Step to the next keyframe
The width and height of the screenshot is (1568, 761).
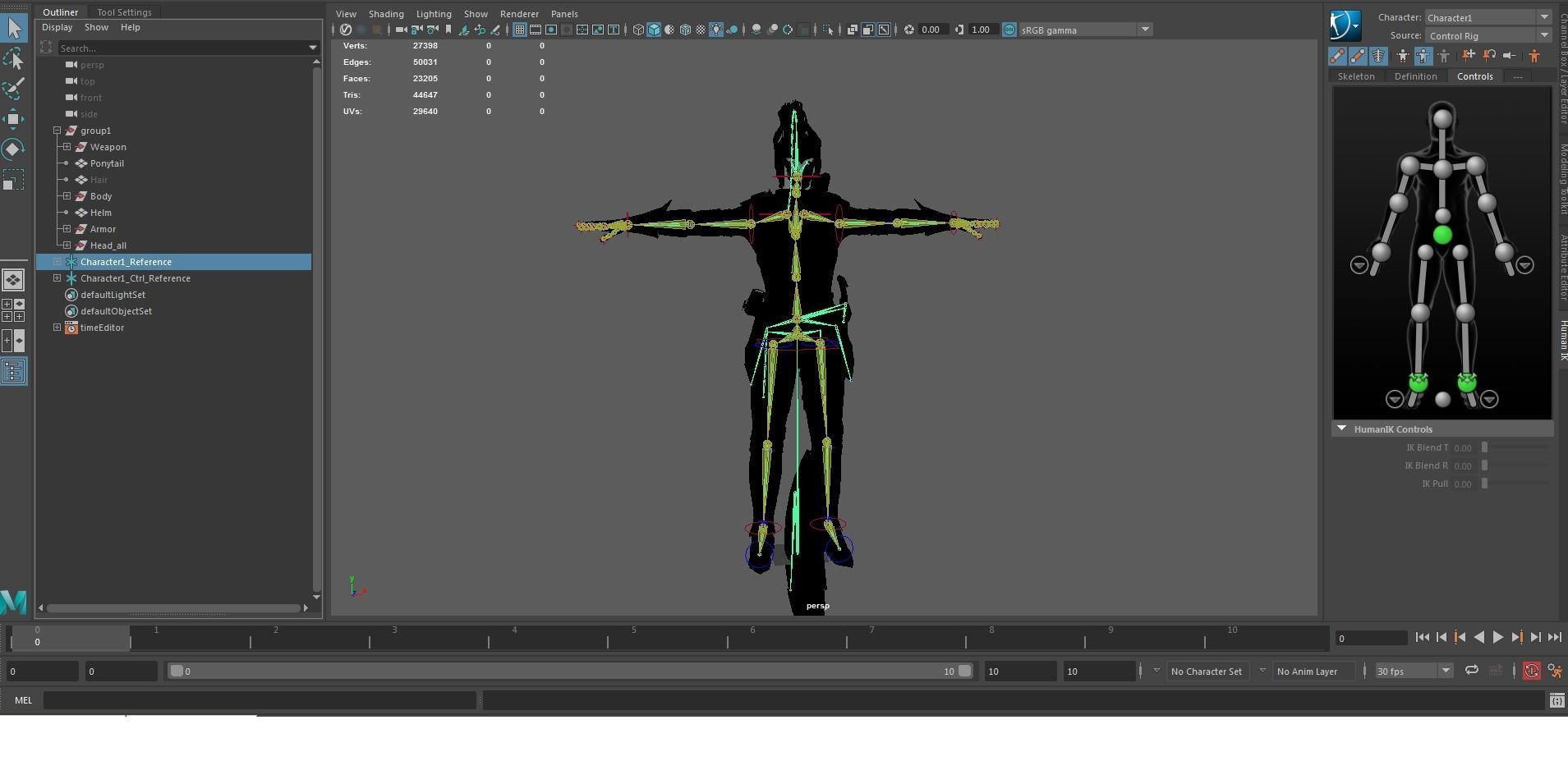pos(1517,637)
